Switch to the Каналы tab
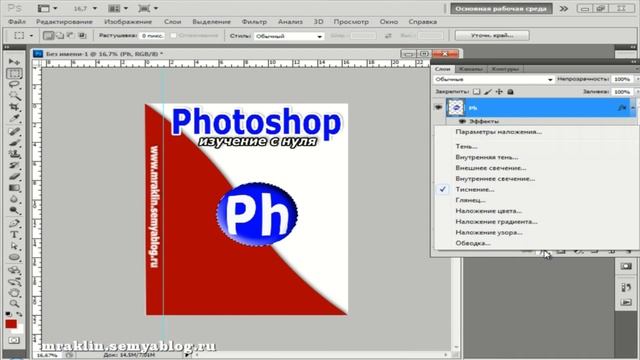640x360 pixels. [x=471, y=69]
